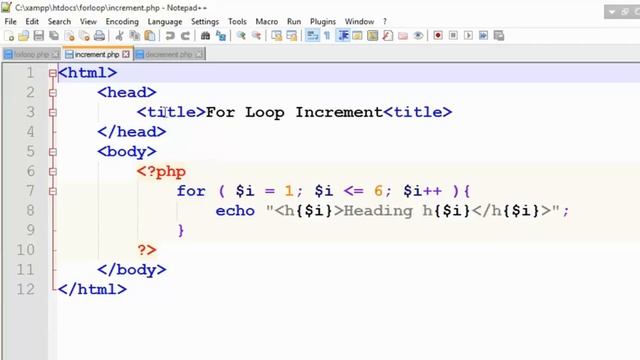
Task: Click the Close document toolbar icon
Action: coord(69,36)
